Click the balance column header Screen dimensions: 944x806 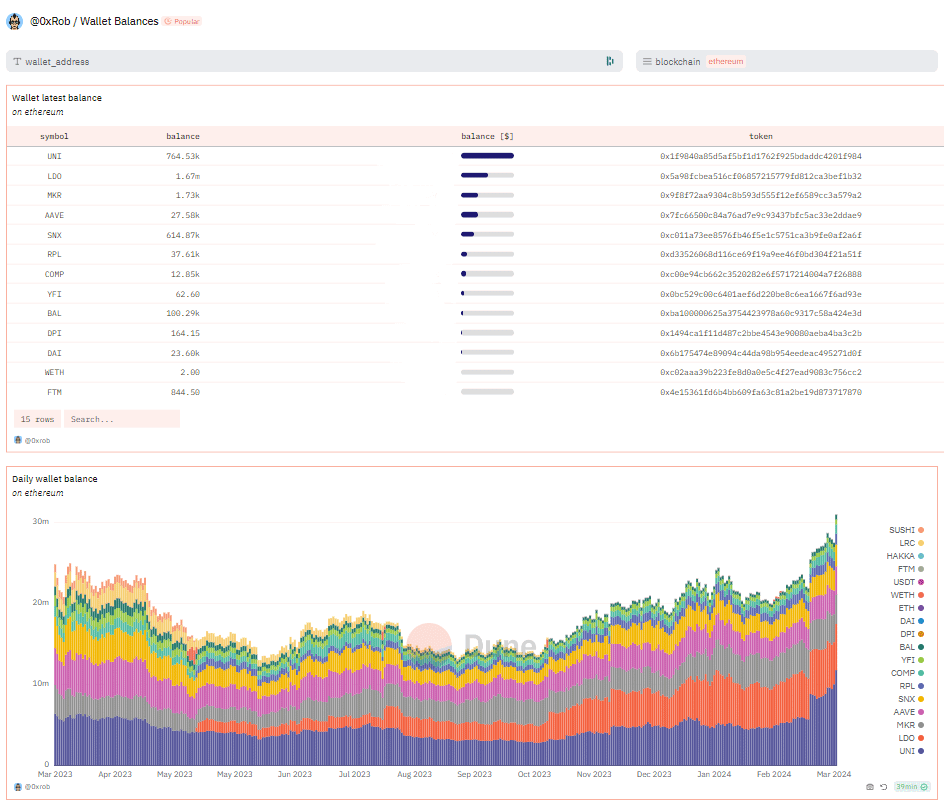pos(182,136)
